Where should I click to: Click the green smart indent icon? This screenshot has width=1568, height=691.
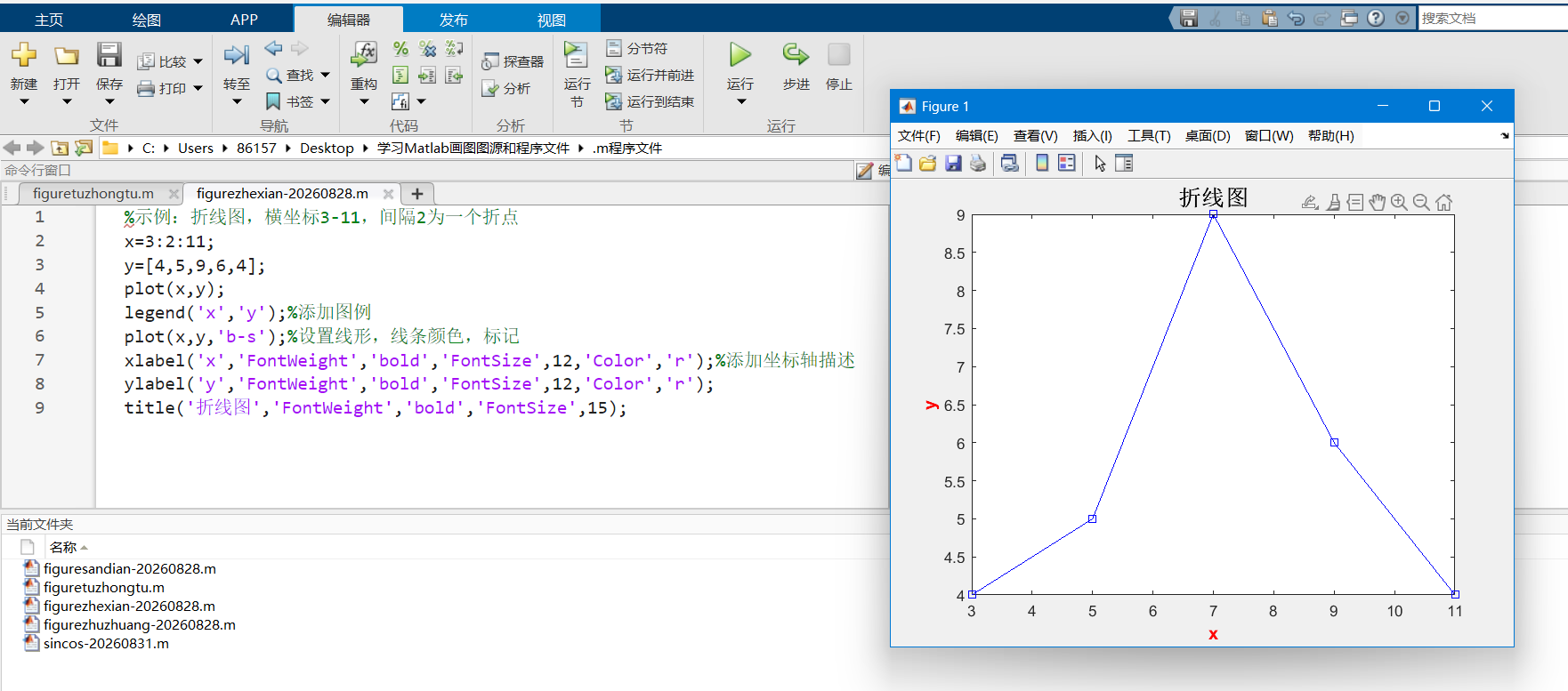pos(400,76)
